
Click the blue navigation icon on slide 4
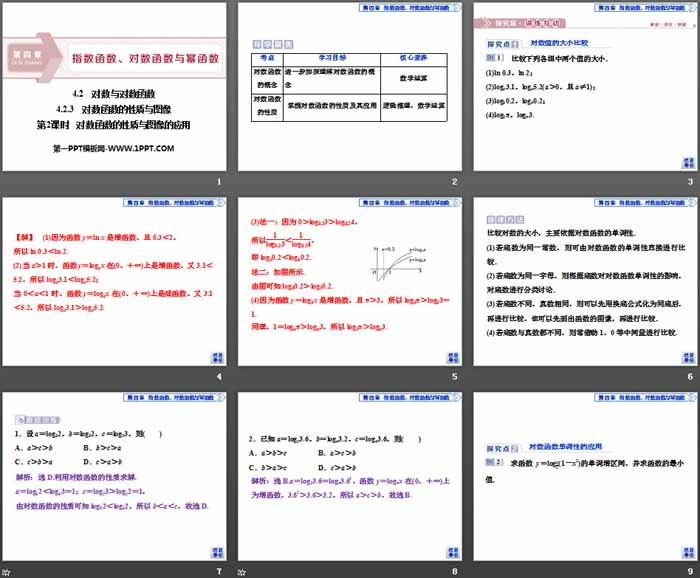click(x=217, y=358)
